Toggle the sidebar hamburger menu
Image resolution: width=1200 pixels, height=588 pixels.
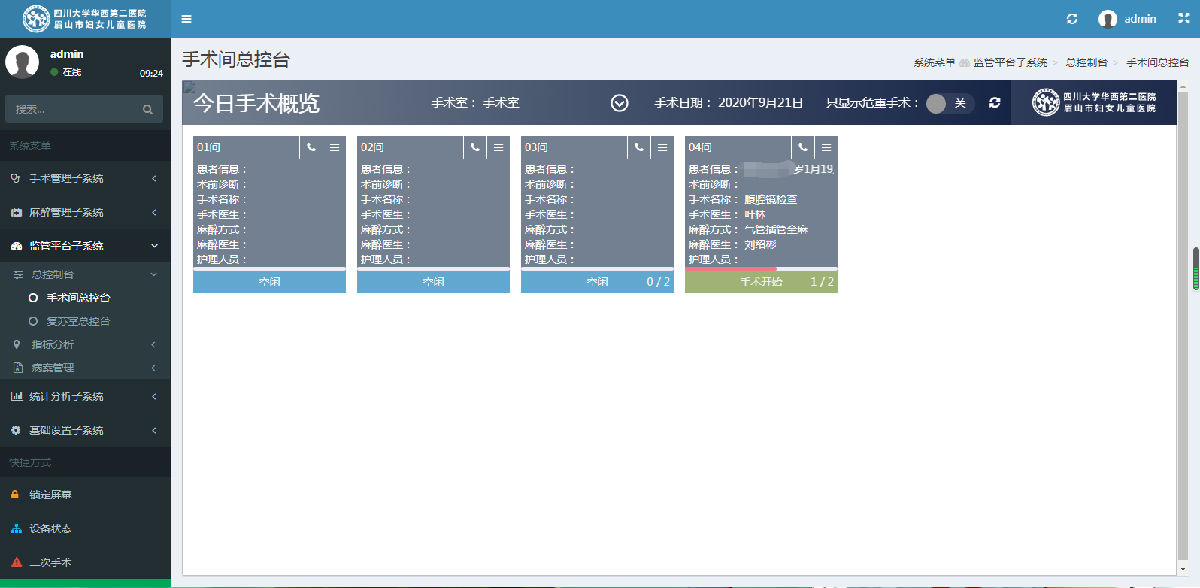[x=188, y=19]
